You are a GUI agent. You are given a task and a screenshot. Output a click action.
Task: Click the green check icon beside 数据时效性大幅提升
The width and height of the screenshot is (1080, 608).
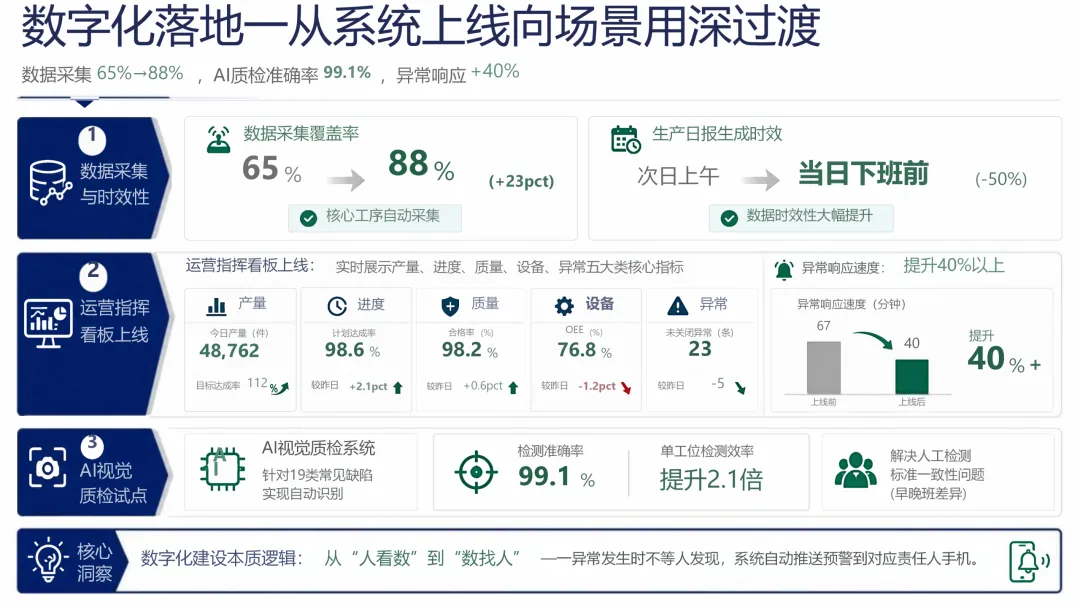tap(729, 218)
